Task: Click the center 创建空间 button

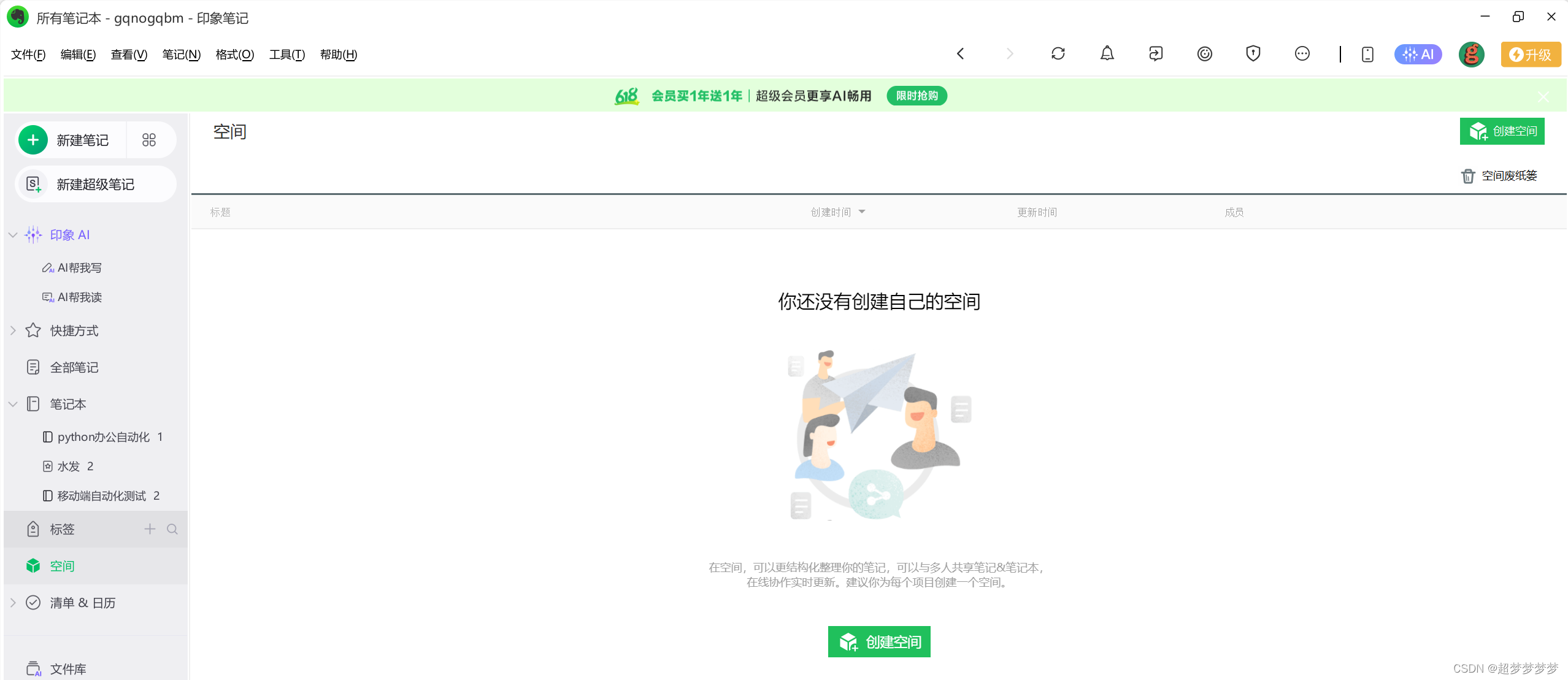Action: [878, 641]
